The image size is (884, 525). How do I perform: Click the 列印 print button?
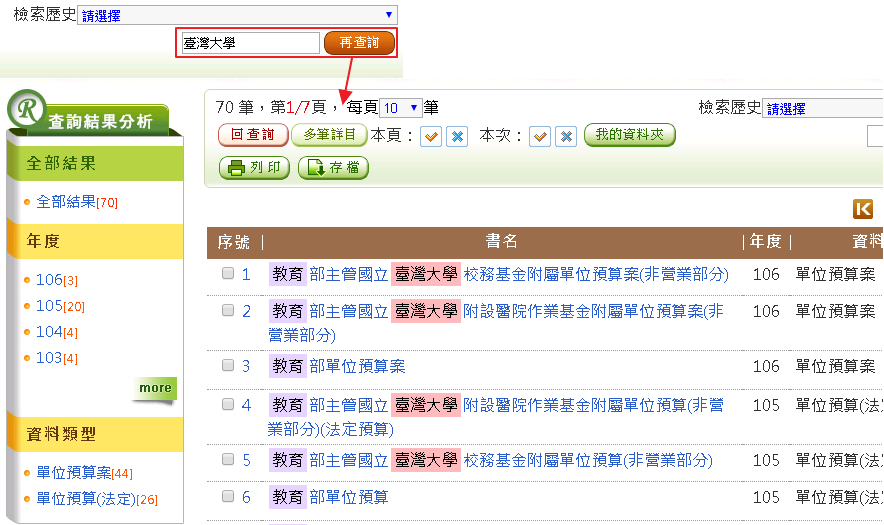pyautogui.click(x=254, y=167)
